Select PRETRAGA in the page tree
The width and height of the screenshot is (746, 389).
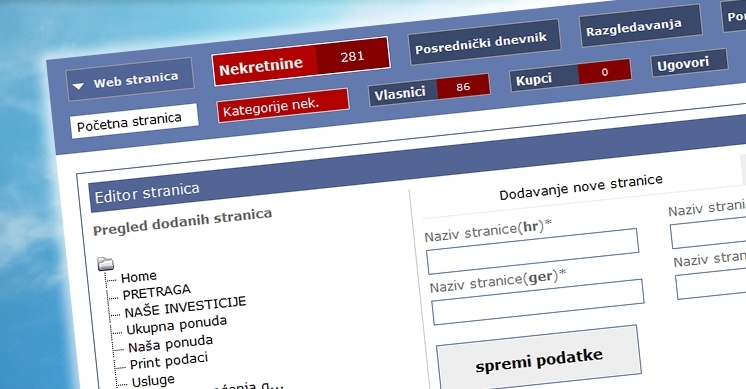click(x=157, y=292)
